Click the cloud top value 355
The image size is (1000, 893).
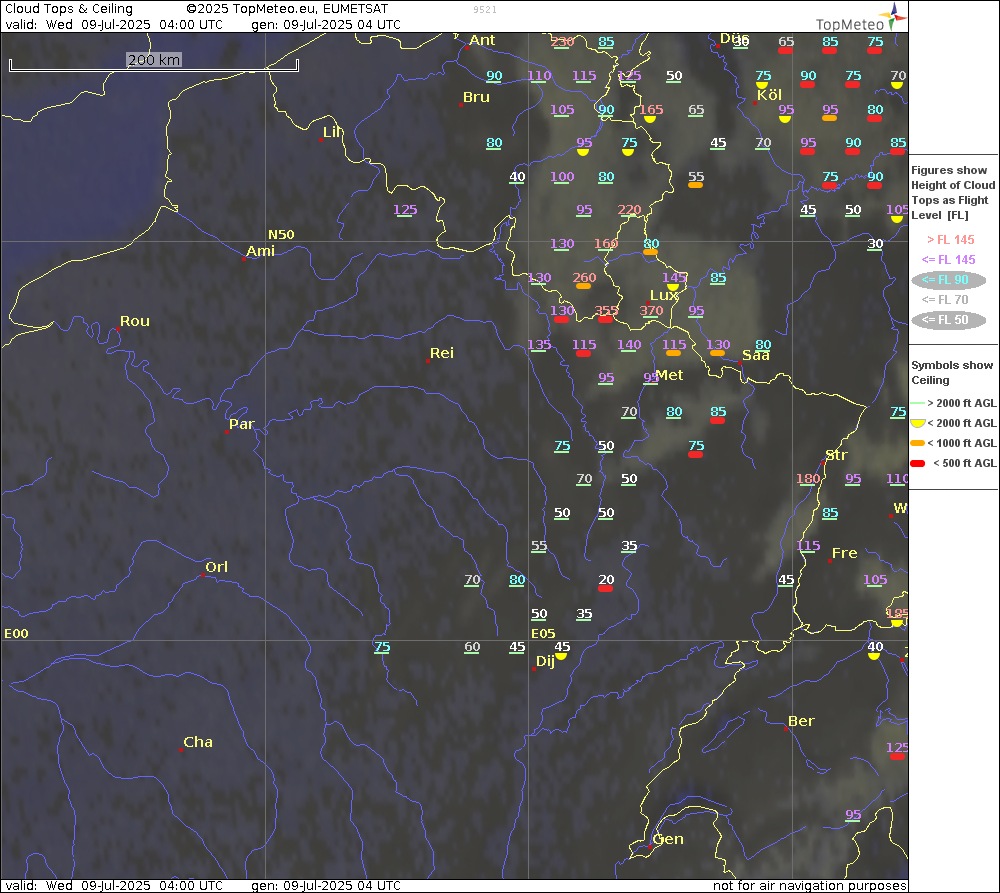click(606, 311)
